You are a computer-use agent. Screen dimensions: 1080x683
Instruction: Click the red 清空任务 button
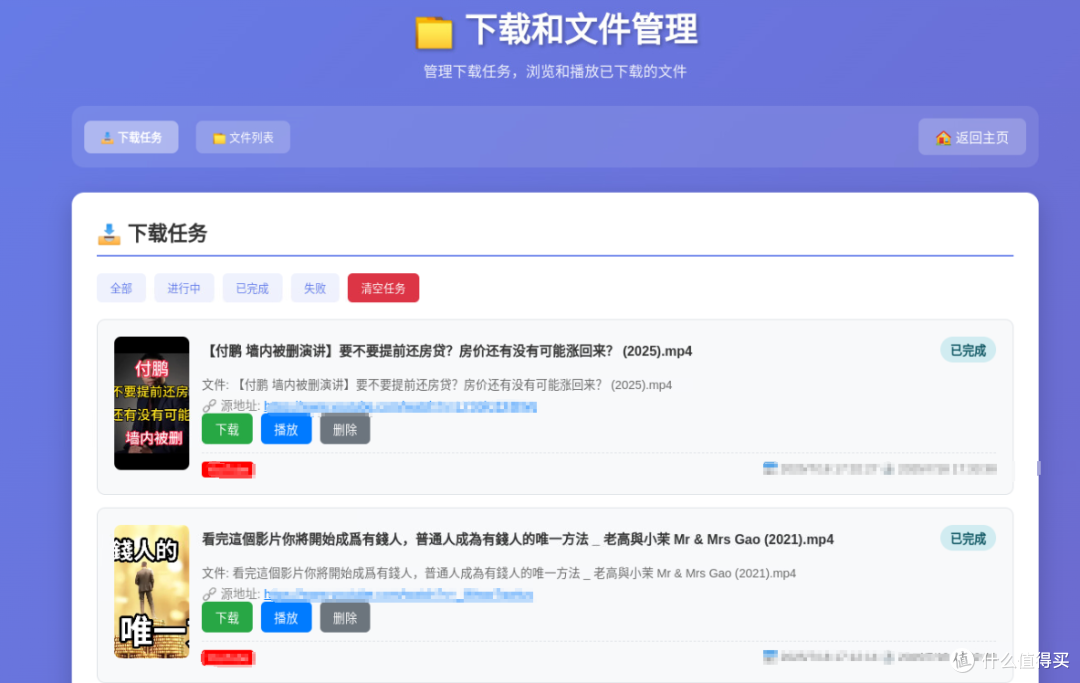383,288
